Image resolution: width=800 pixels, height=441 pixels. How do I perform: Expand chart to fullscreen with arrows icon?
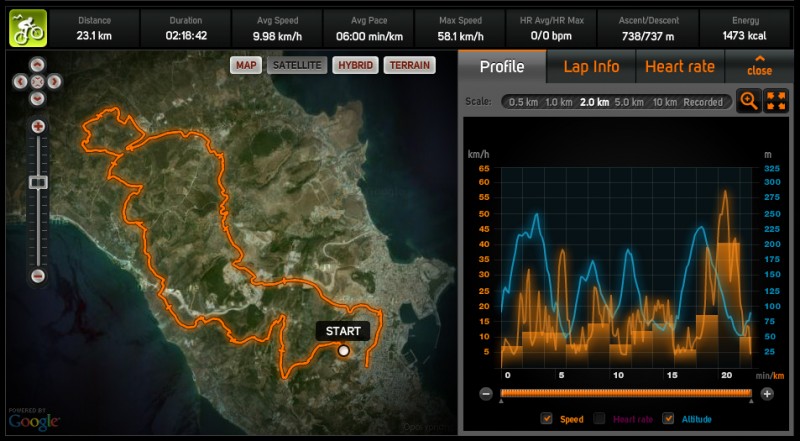(x=776, y=101)
